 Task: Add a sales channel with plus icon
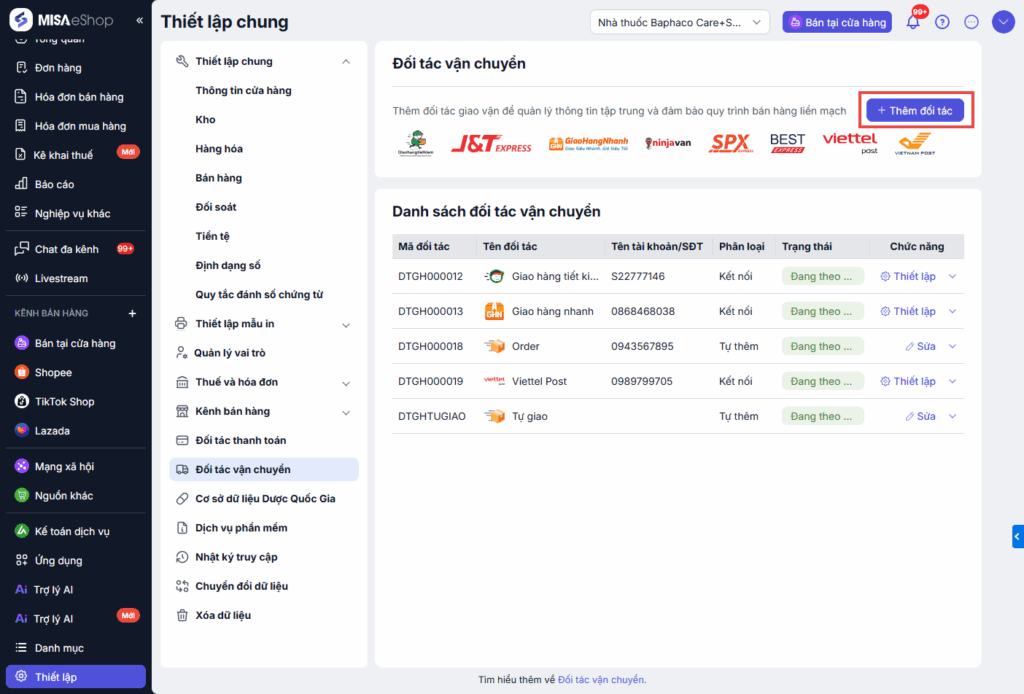[132, 313]
